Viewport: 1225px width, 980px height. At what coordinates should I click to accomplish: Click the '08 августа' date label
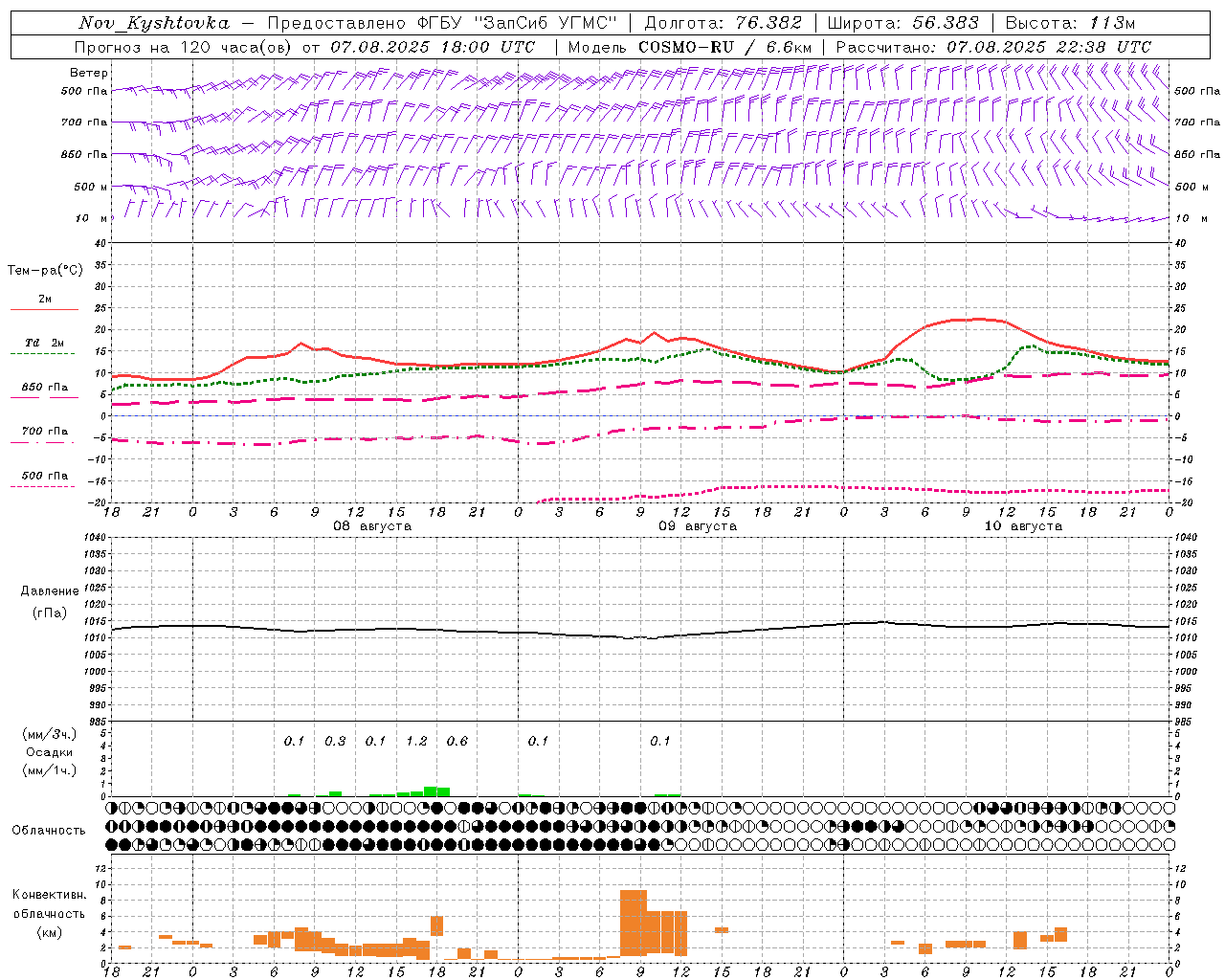pos(372,526)
